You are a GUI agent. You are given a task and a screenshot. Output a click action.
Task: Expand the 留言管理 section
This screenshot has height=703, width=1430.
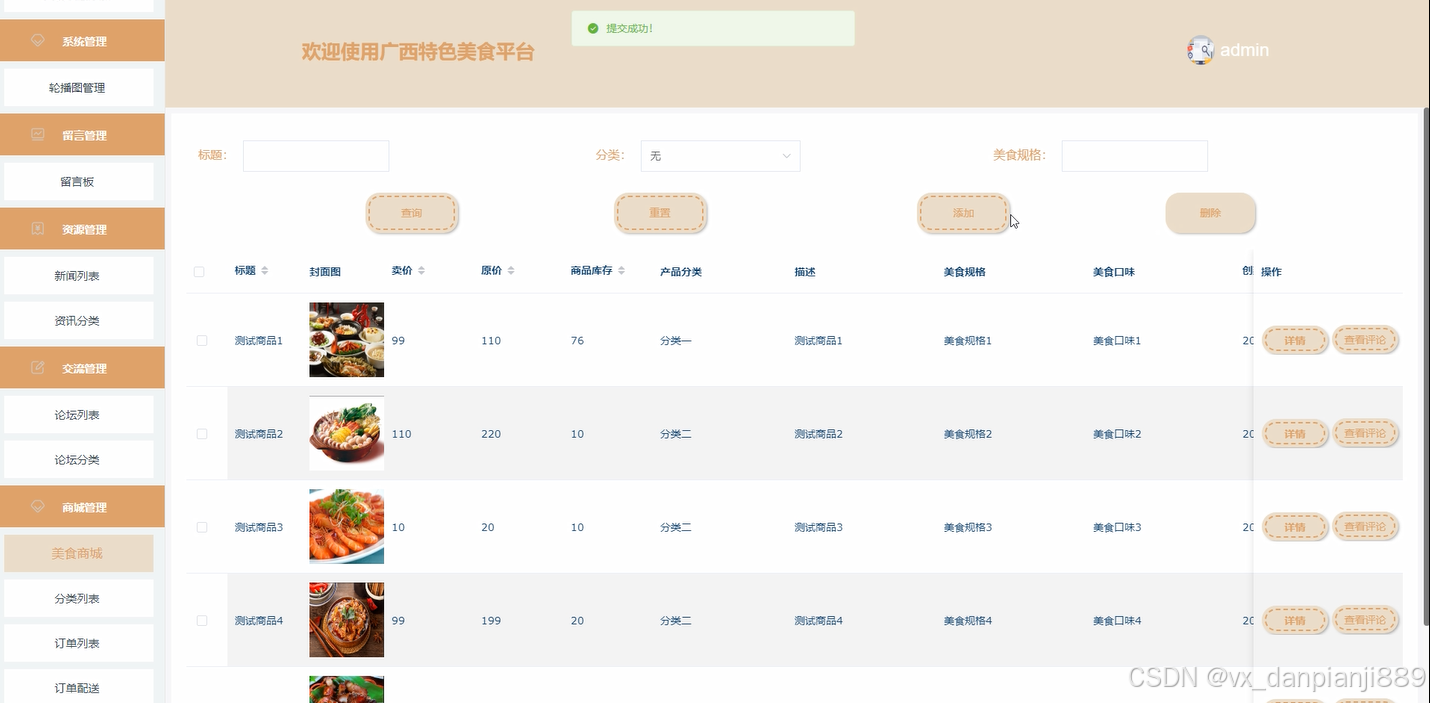click(82, 135)
